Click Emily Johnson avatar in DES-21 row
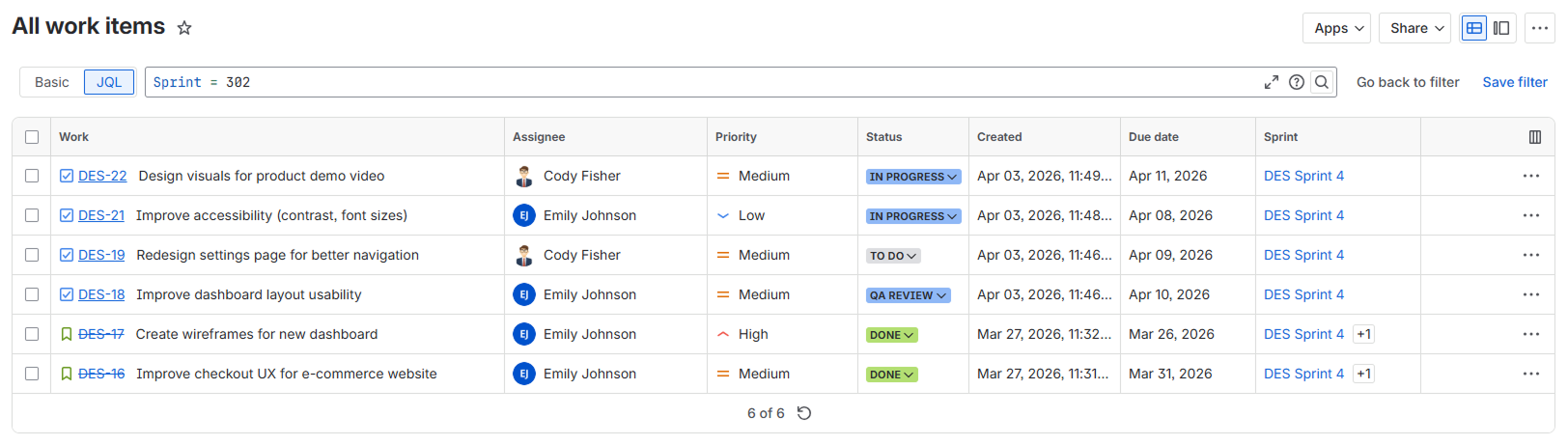 524,215
